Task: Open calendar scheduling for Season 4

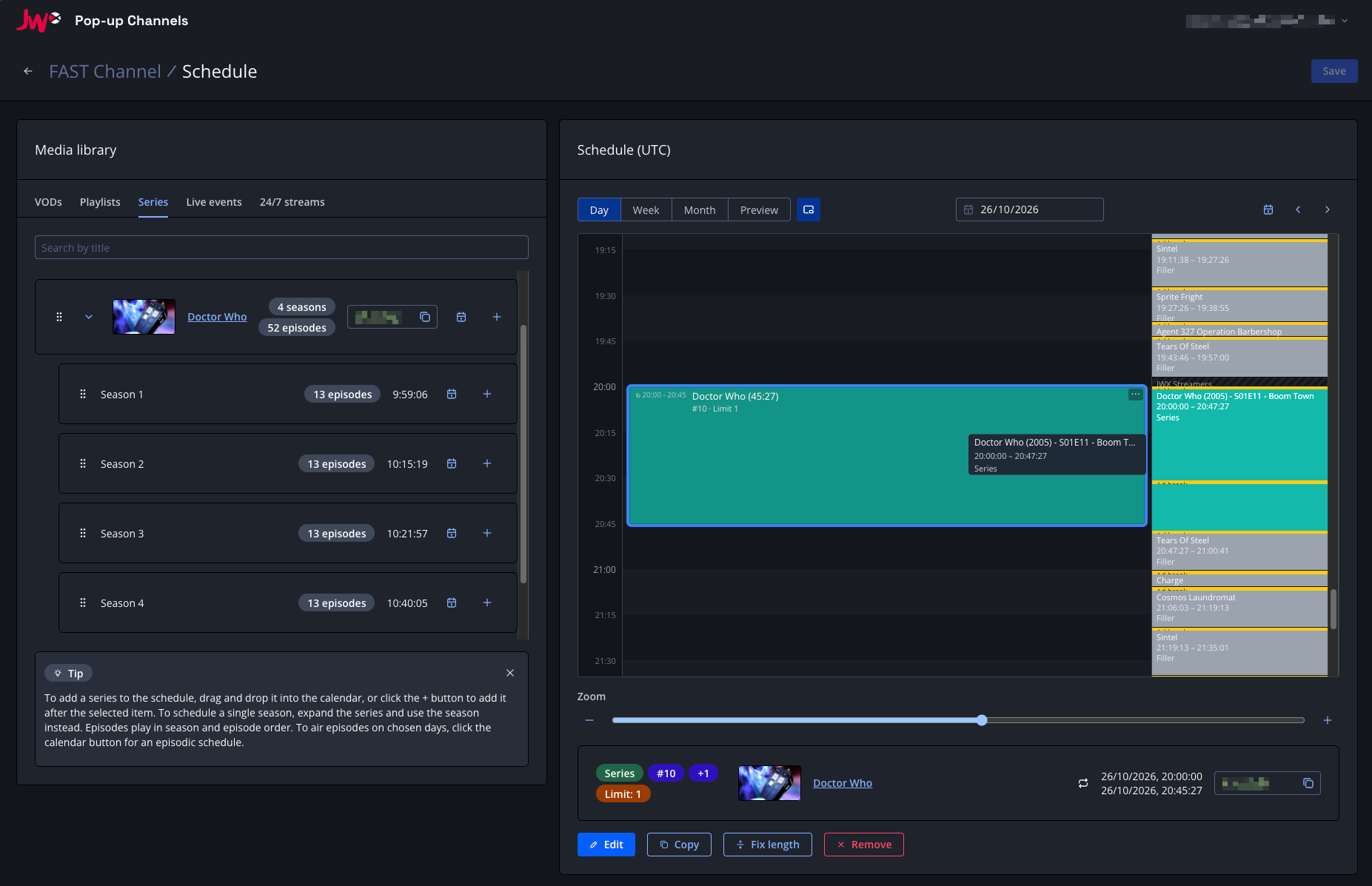Action: [452, 603]
